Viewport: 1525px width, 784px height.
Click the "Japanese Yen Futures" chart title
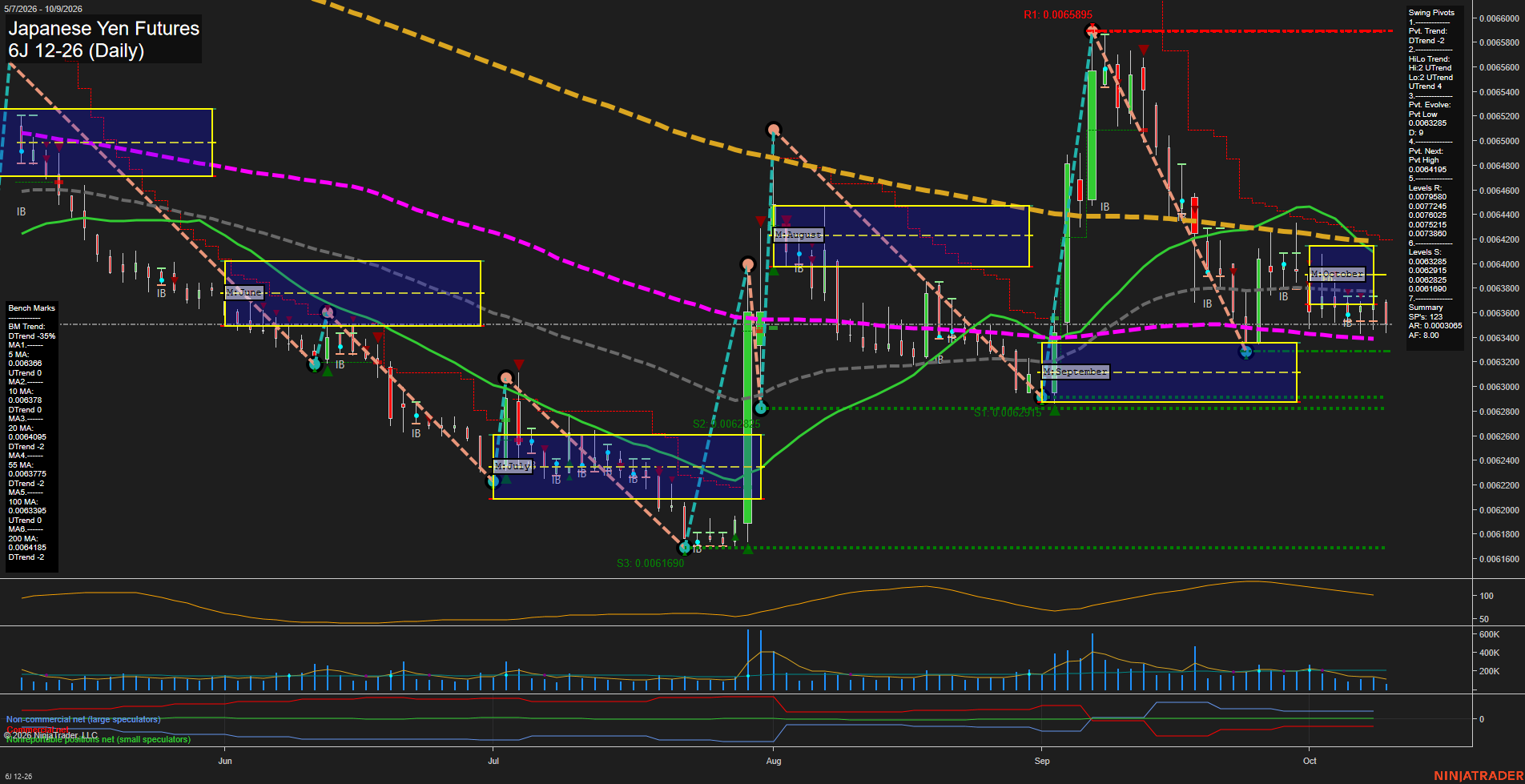point(104,29)
